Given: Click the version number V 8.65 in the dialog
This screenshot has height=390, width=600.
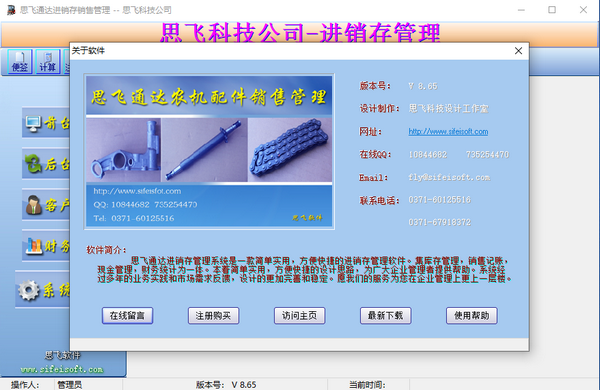Looking at the screenshot, I should tap(422, 86).
